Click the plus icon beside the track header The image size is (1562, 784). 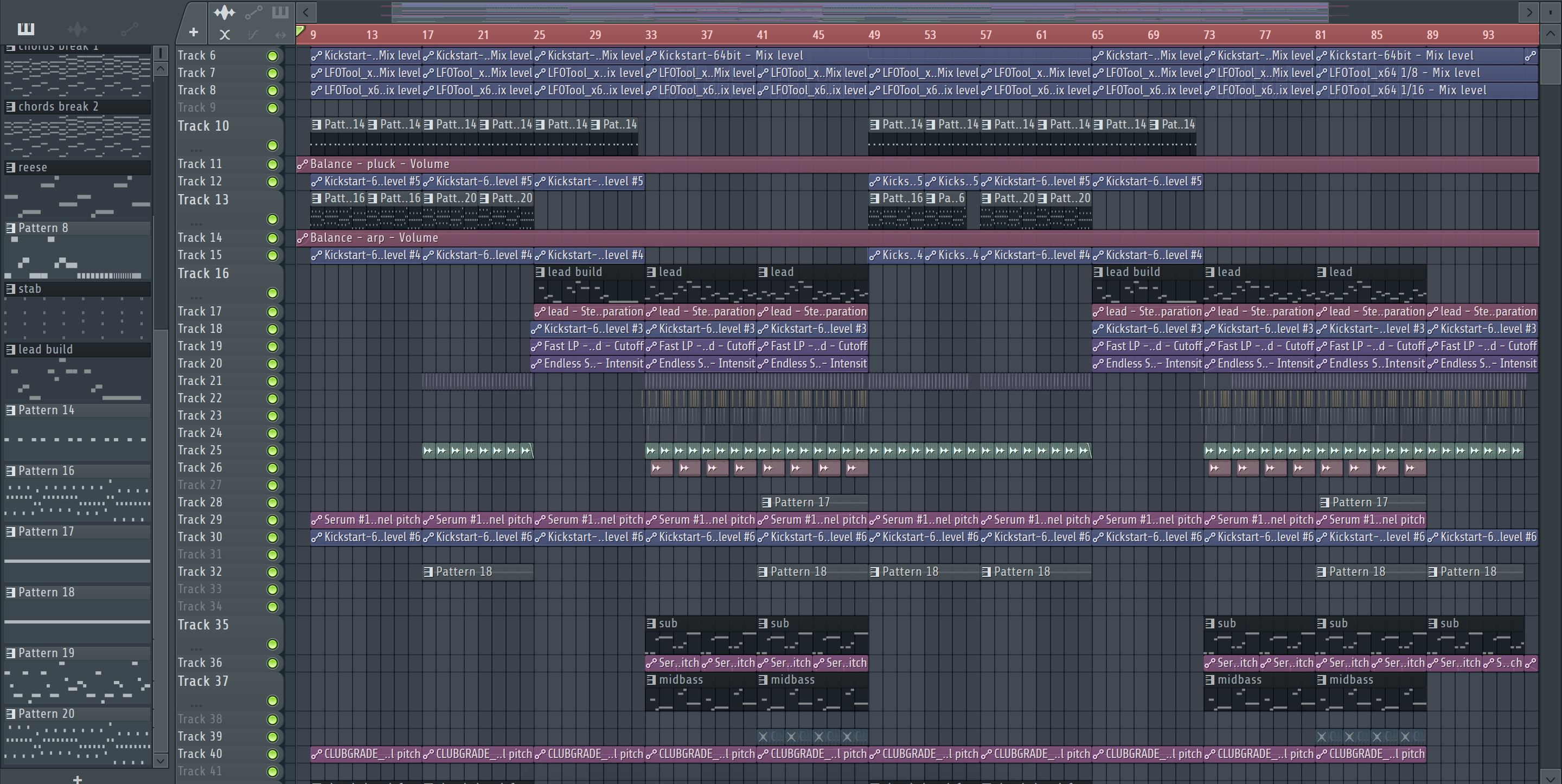[193, 32]
